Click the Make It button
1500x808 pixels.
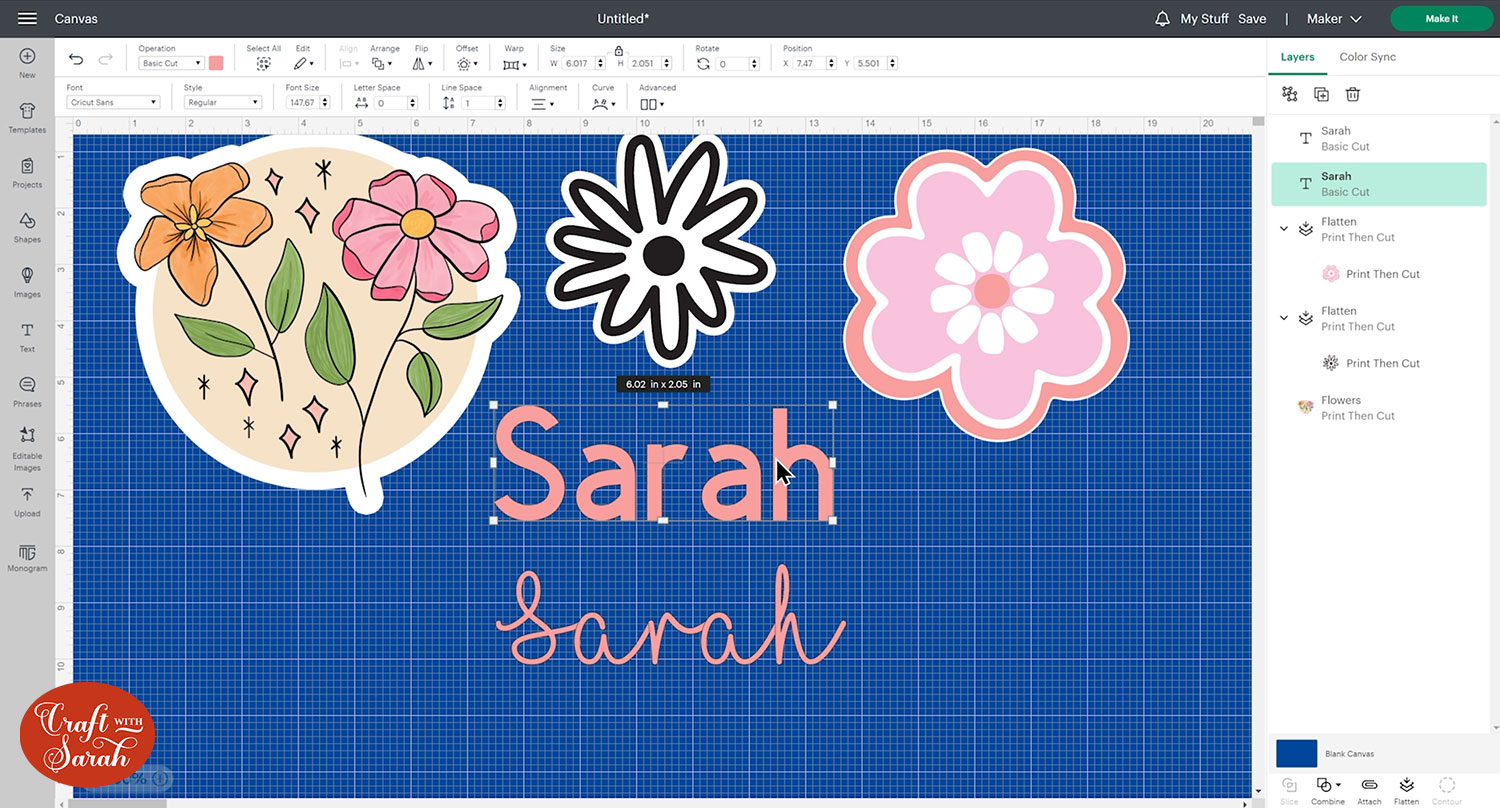click(1441, 19)
